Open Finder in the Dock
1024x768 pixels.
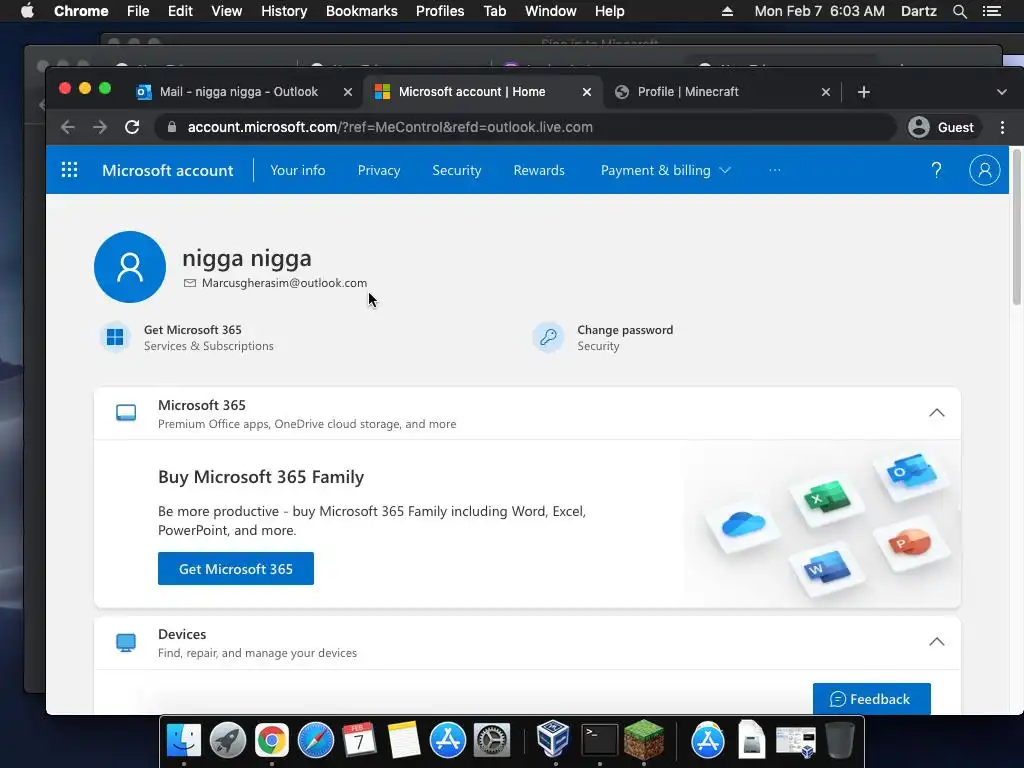[x=184, y=741]
